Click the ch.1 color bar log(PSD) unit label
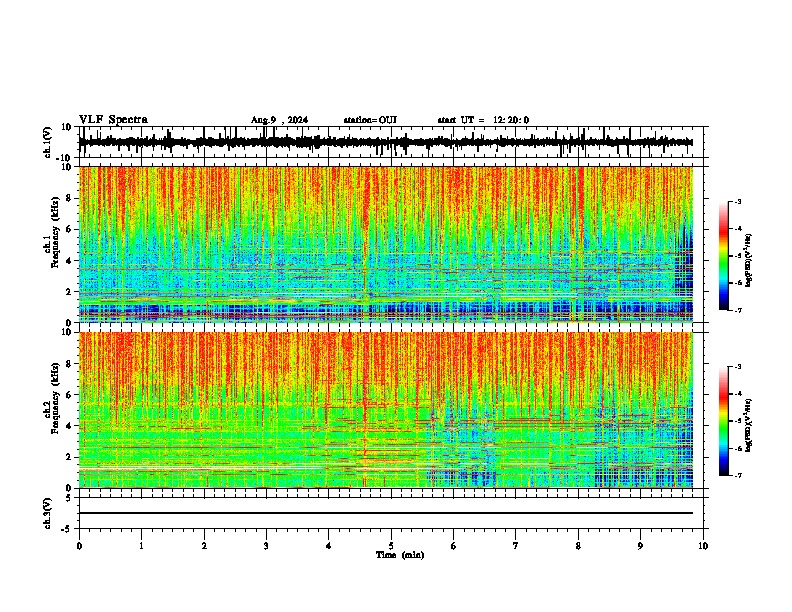Viewport: 792px width, 612px height. coord(749,260)
